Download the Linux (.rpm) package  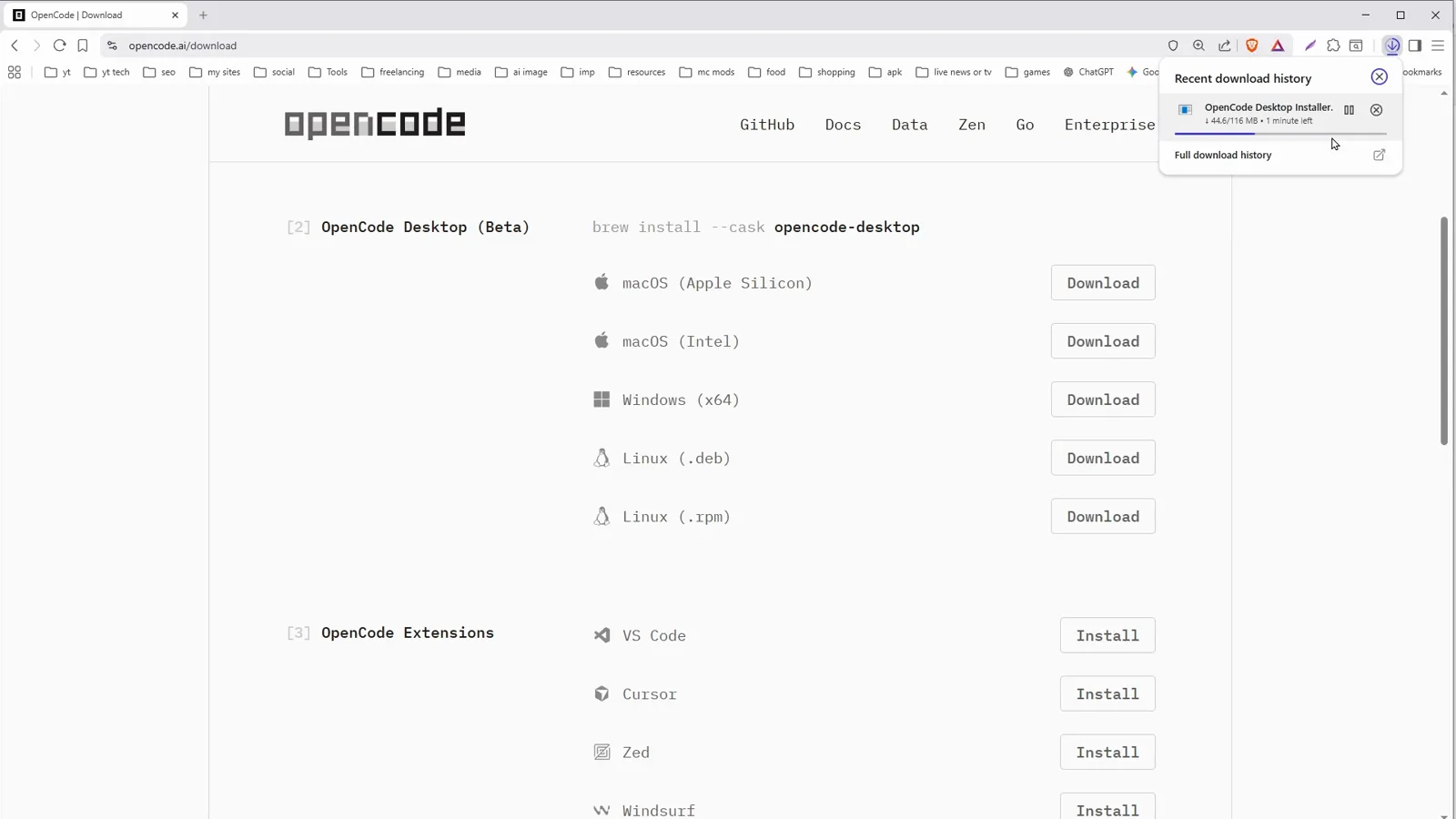click(x=1103, y=516)
